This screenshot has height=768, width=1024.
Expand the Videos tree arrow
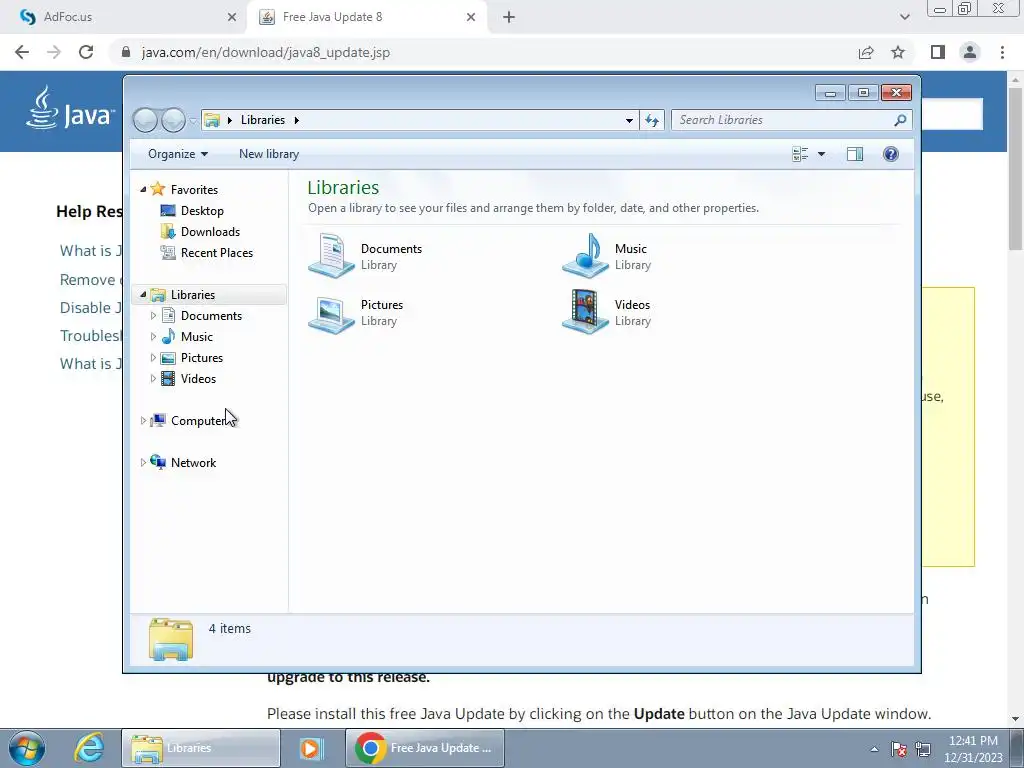[153, 379]
